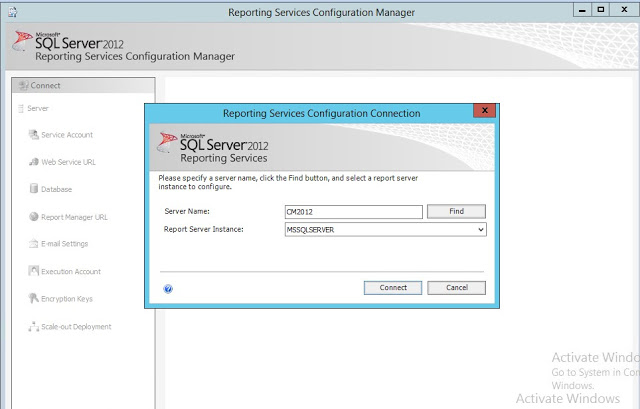The image size is (640, 409).
Task: Click the Service Account icon
Action: tap(33, 135)
